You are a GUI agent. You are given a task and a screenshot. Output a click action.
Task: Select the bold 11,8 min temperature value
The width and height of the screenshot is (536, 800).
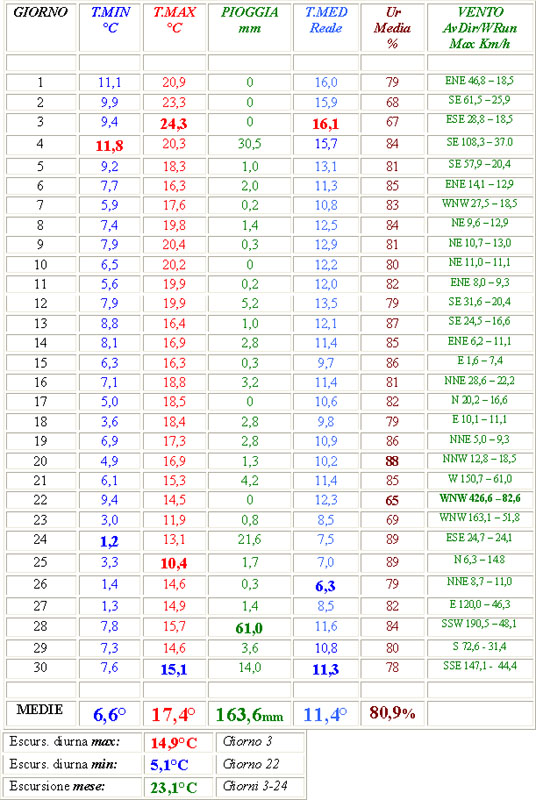pos(109,146)
